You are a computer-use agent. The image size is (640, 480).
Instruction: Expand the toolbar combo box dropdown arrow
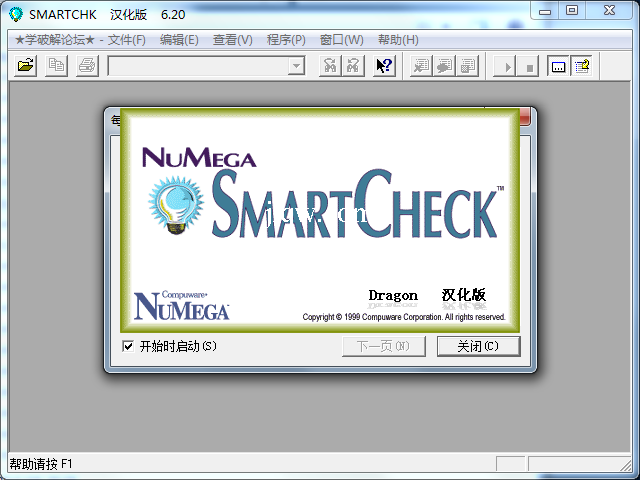(296, 66)
